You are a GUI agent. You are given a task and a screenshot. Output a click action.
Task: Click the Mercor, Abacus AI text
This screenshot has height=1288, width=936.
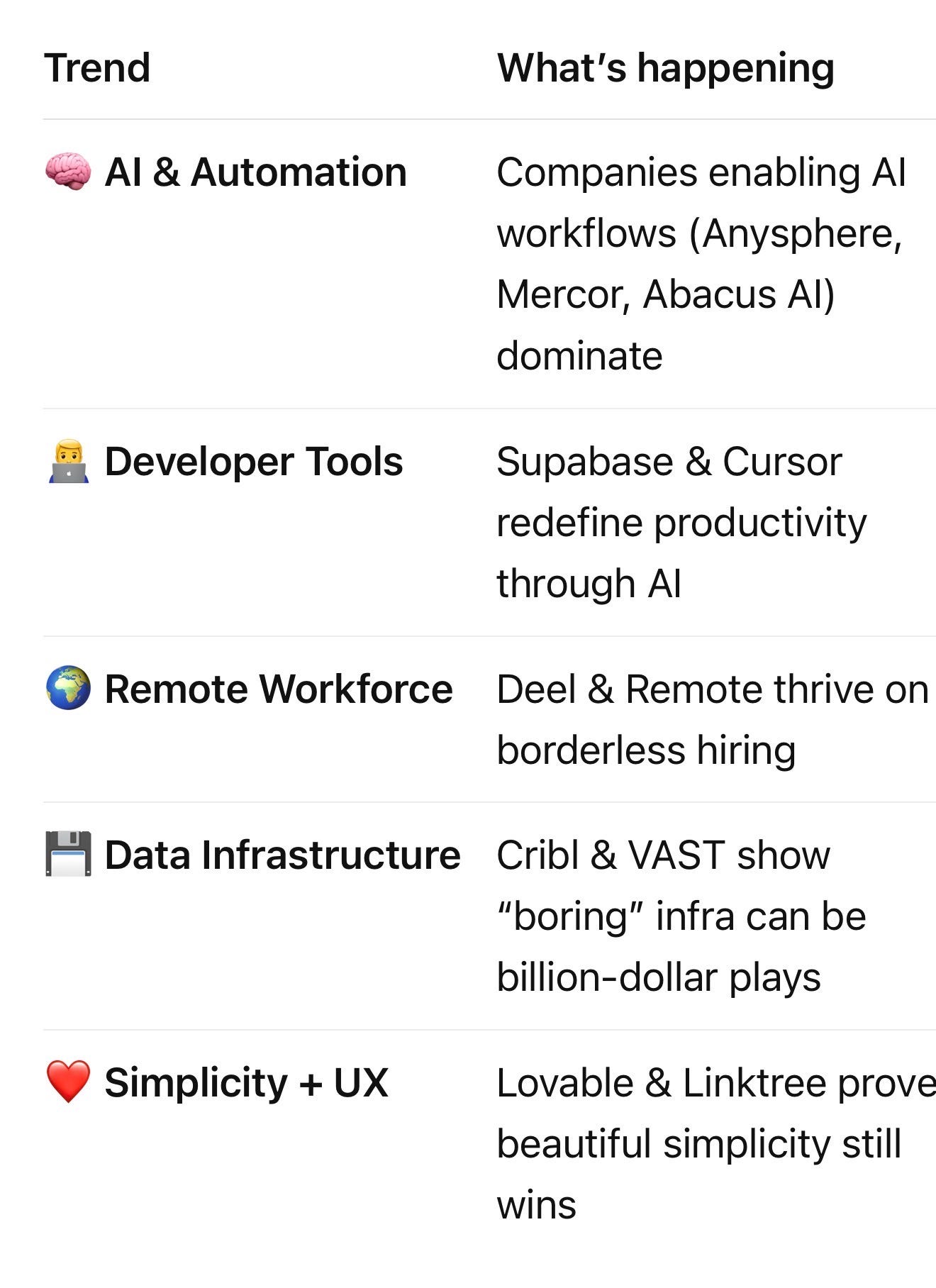coord(667,295)
